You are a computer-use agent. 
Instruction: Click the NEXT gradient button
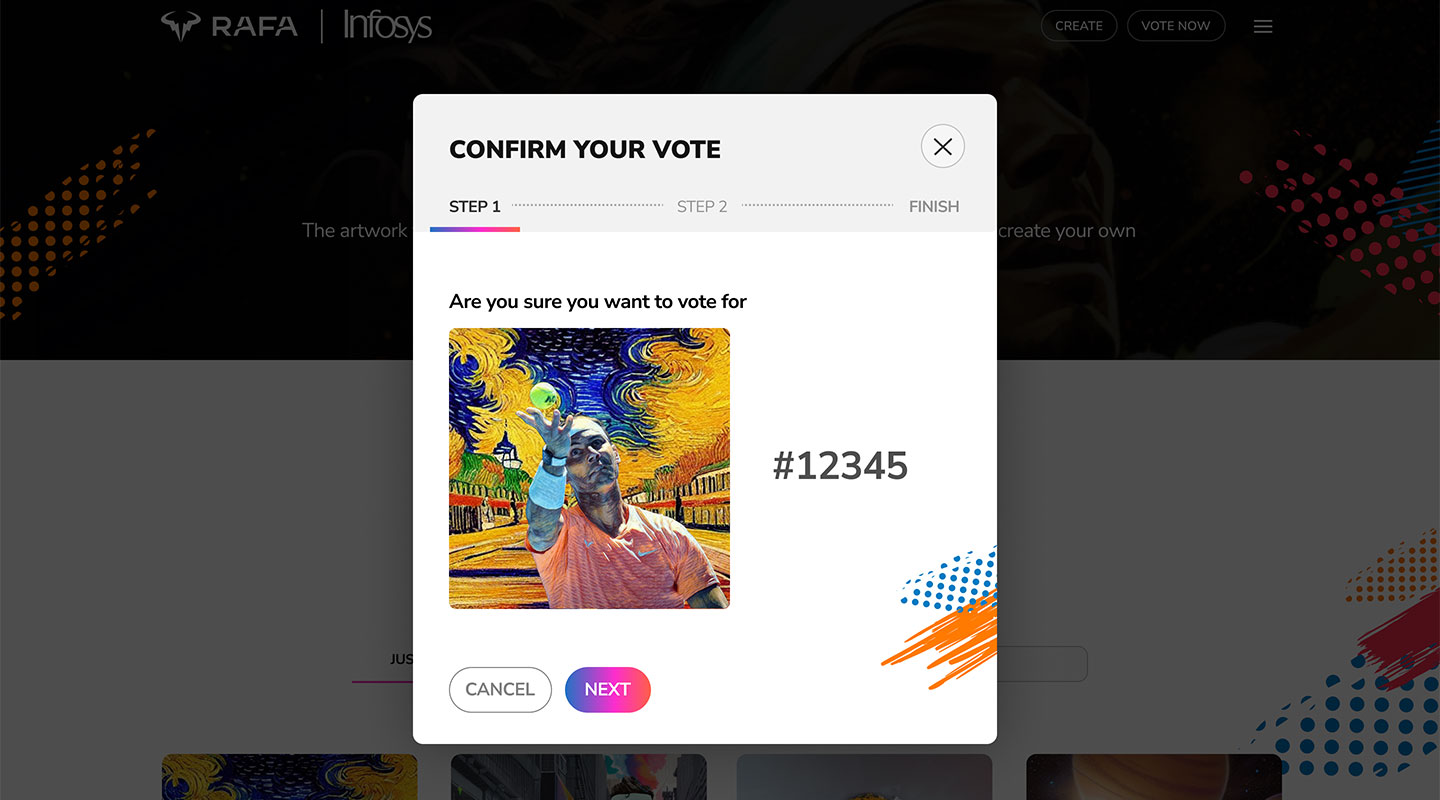(x=608, y=690)
